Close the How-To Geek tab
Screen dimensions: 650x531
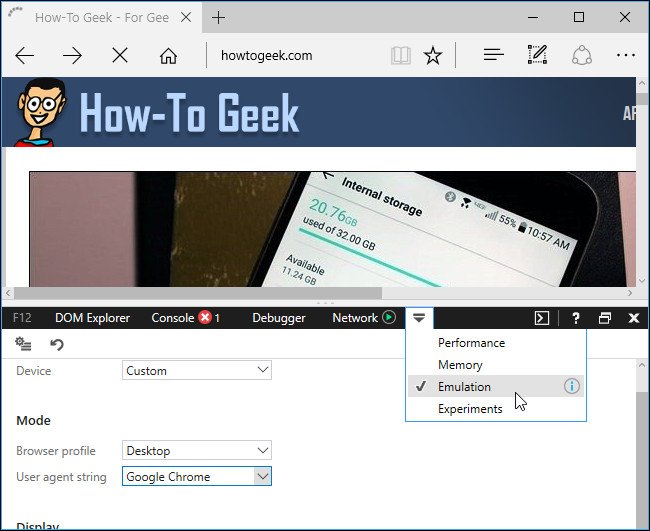point(186,17)
